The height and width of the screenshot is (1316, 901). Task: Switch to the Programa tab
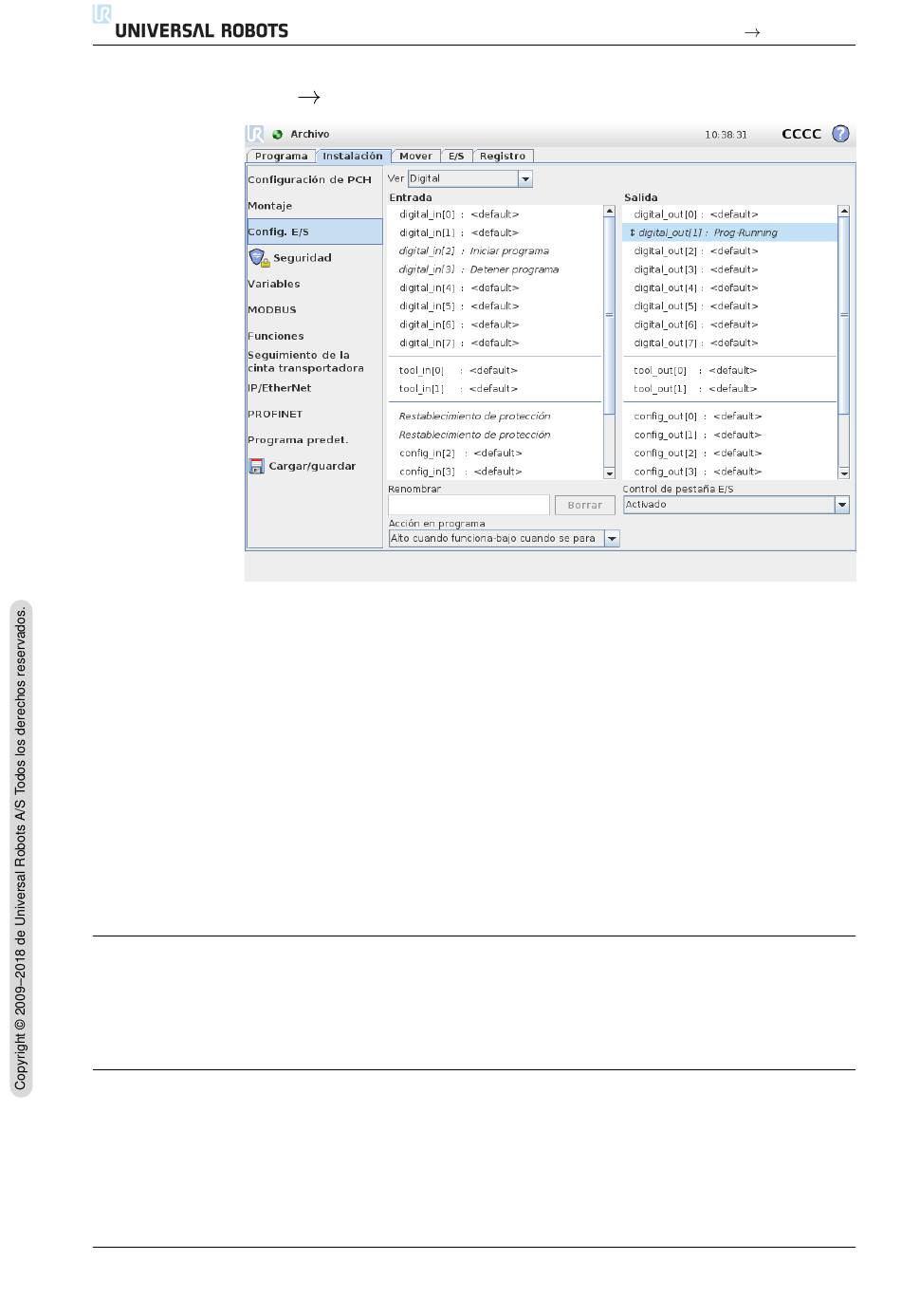coord(281,157)
